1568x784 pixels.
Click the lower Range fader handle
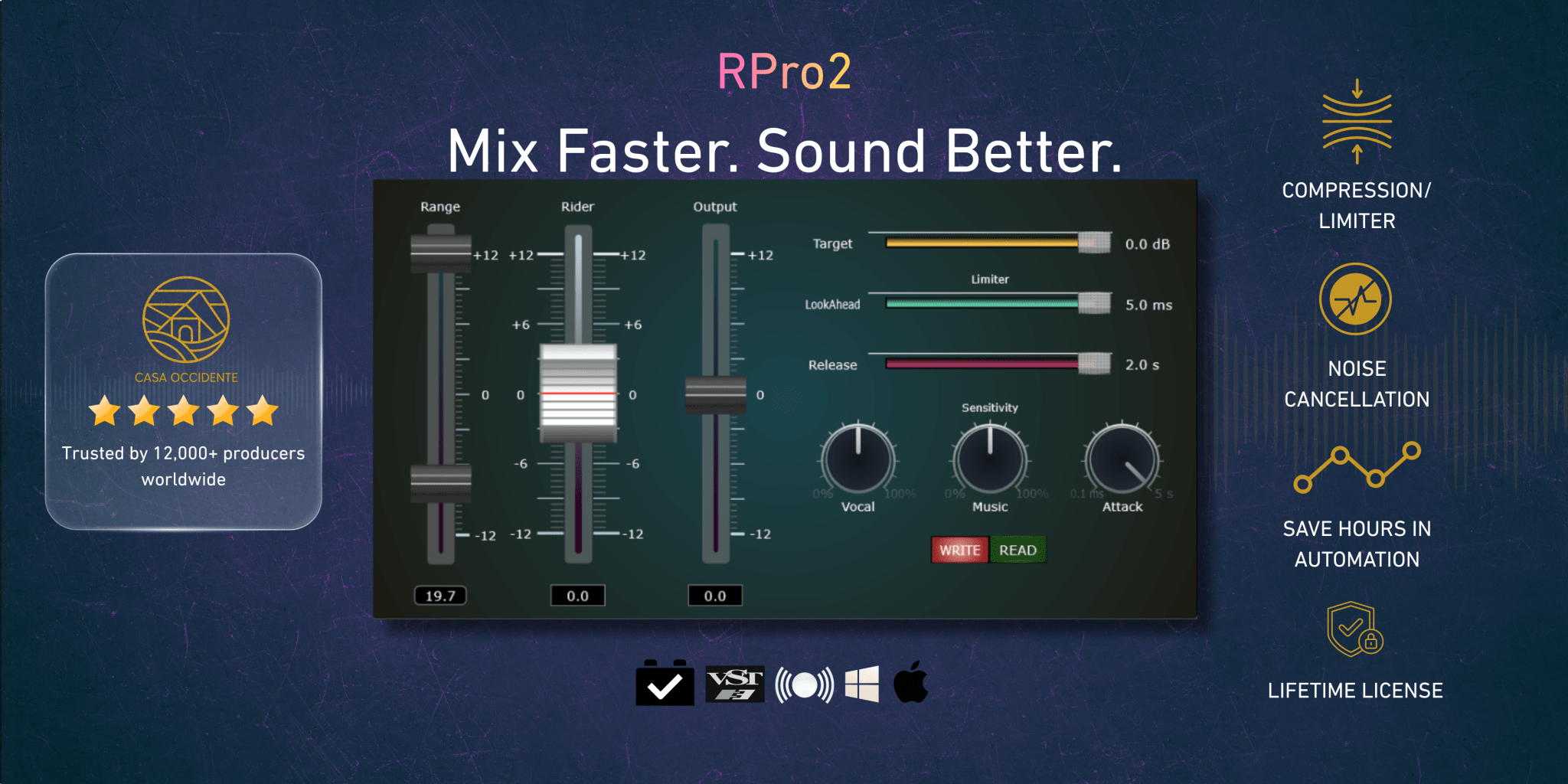pyautogui.click(x=440, y=483)
